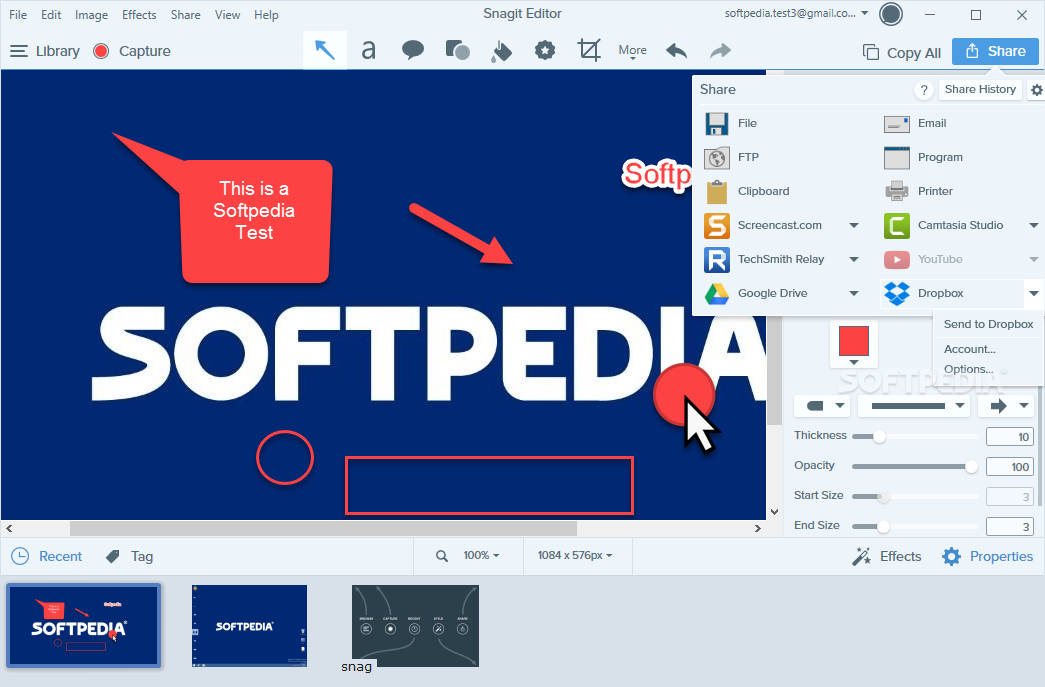Open the account email dropdown
1045x687 pixels.
796,13
